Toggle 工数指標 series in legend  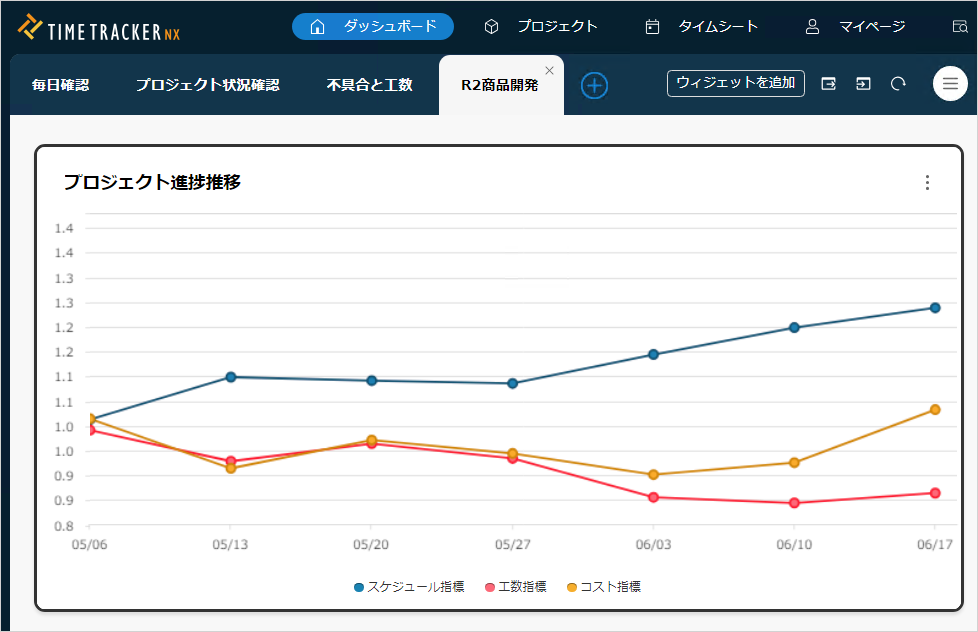coord(515,587)
